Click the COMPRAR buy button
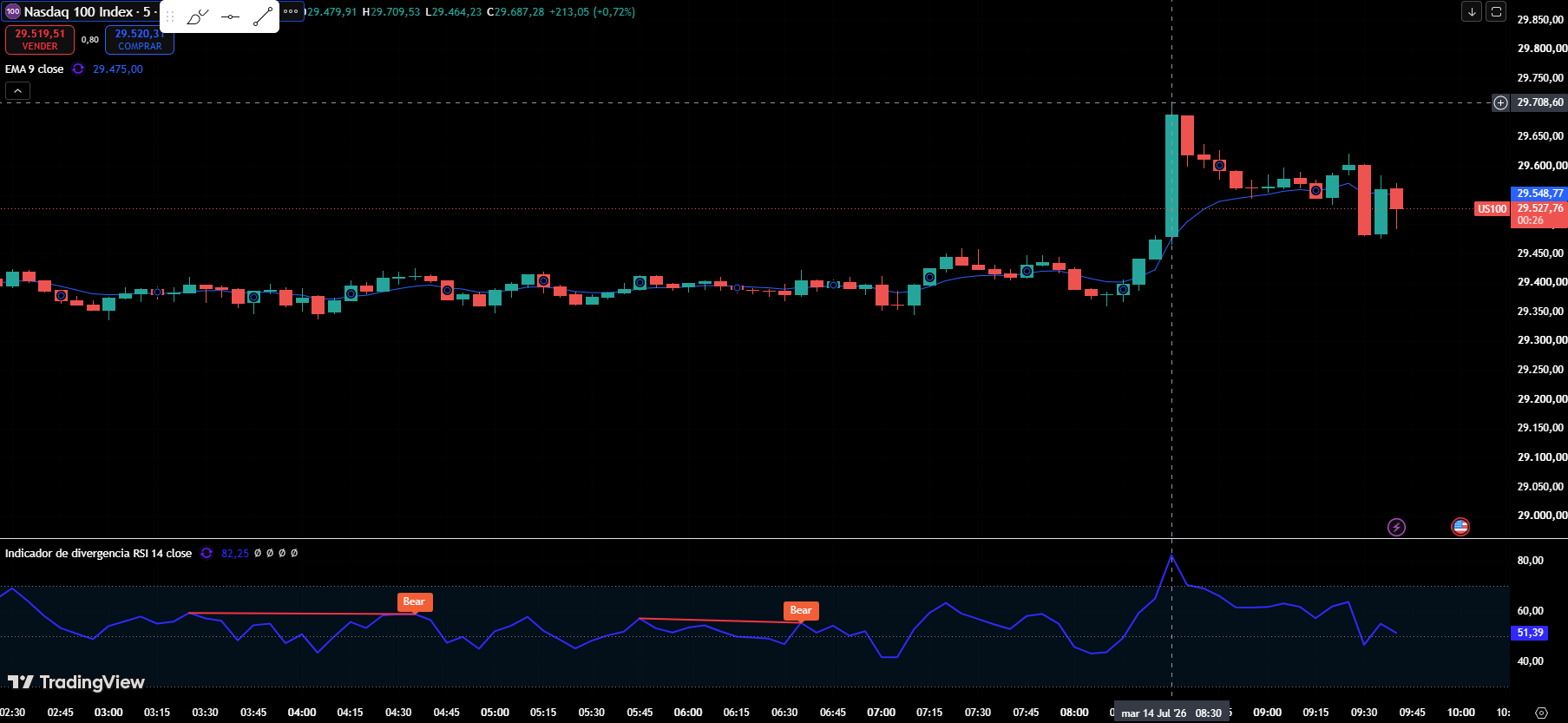This screenshot has width=1568, height=723. point(140,40)
